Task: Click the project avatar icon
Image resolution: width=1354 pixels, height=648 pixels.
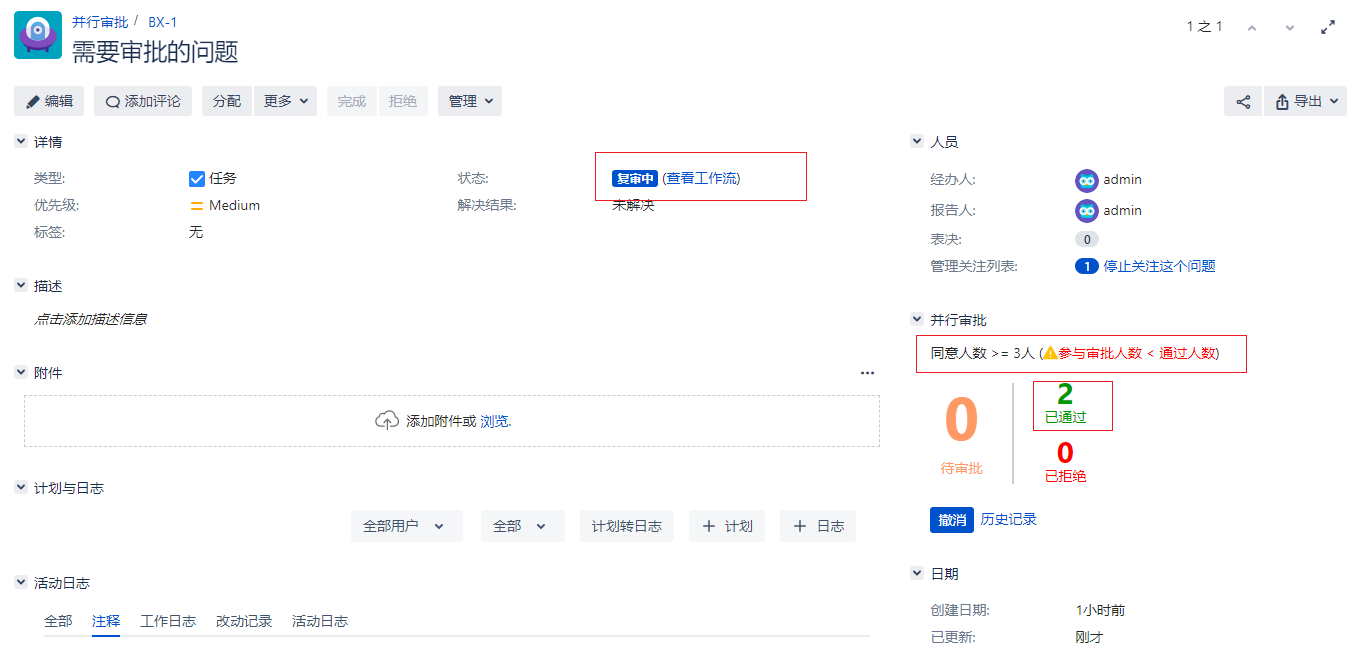Action: [38, 35]
